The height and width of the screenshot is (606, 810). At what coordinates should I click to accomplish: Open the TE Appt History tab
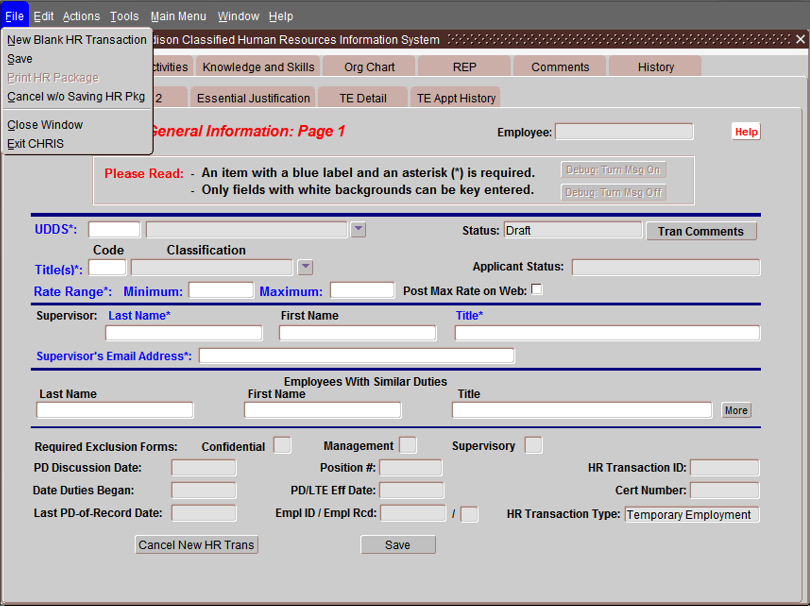456,98
